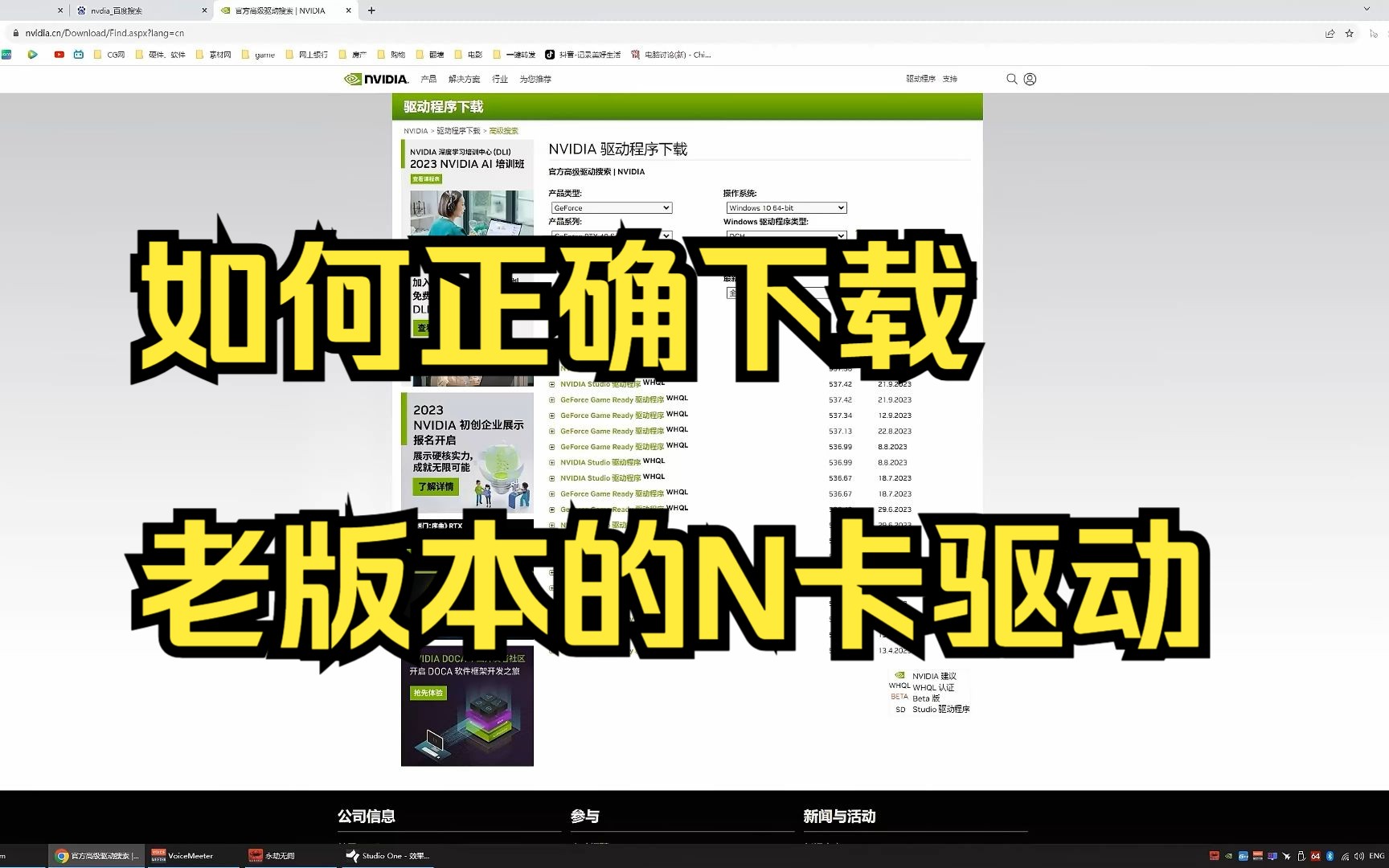
Task: Expand the NVIDIA Studio 536.99 row
Action: [x=551, y=463]
